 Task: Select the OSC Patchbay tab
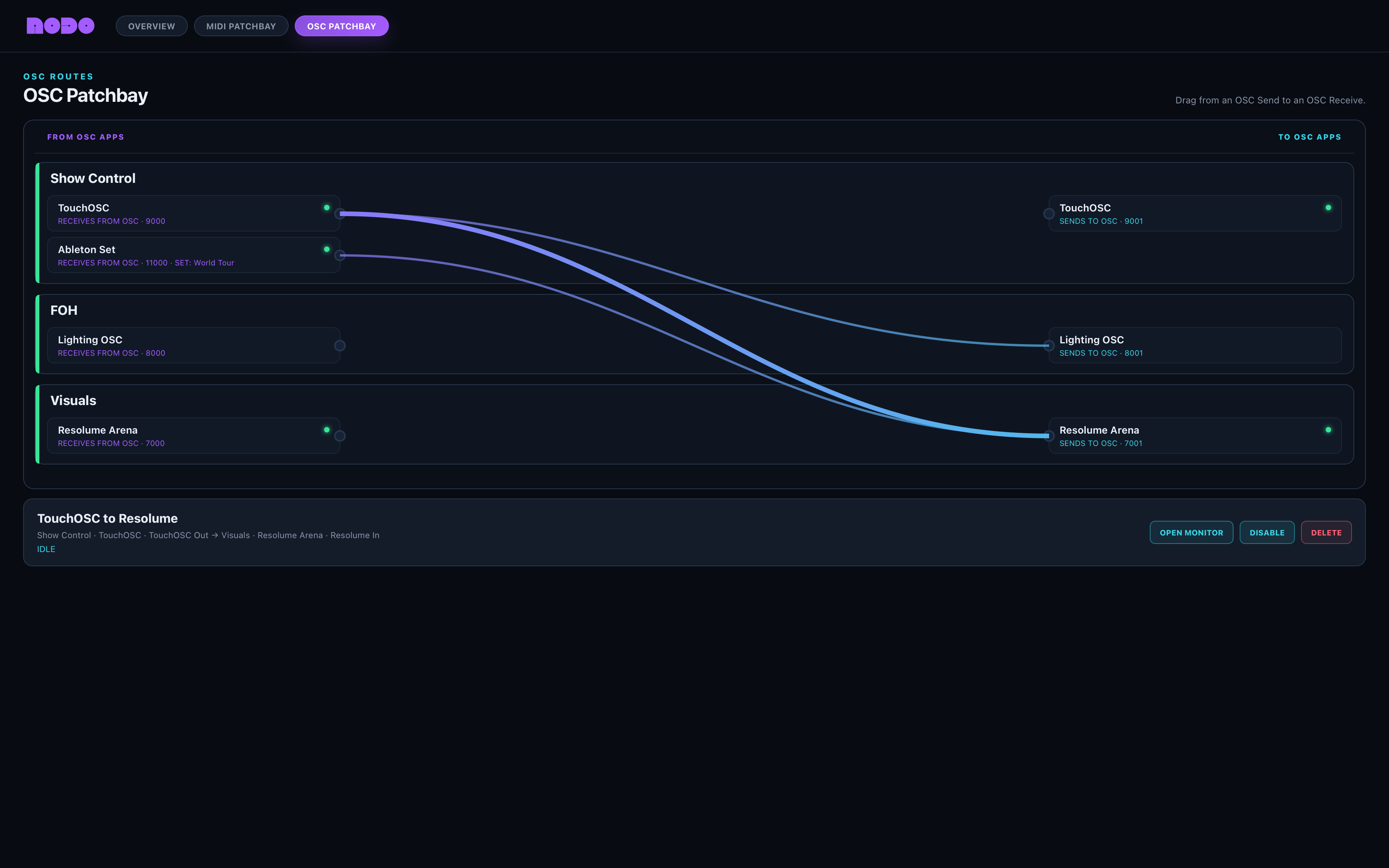341,26
